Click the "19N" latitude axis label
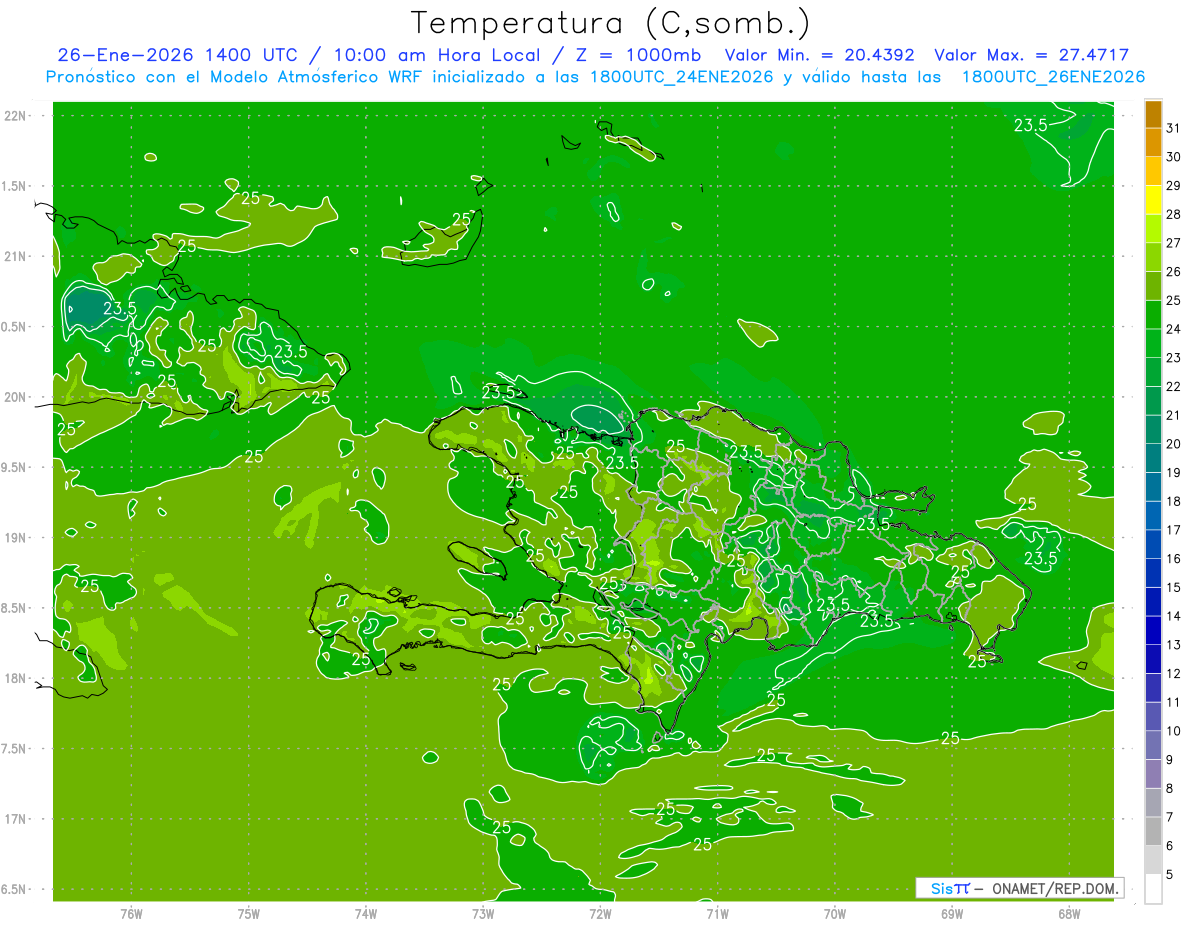Screen dimensions: 1200x927 [15, 538]
